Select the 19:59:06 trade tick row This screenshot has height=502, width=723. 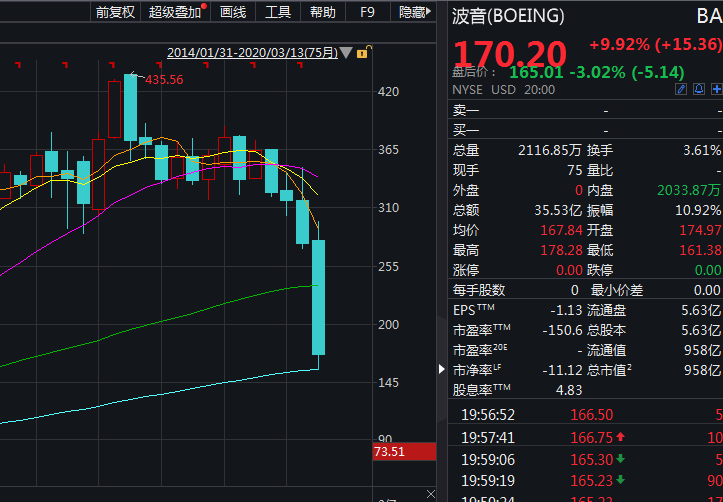(585, 459)
